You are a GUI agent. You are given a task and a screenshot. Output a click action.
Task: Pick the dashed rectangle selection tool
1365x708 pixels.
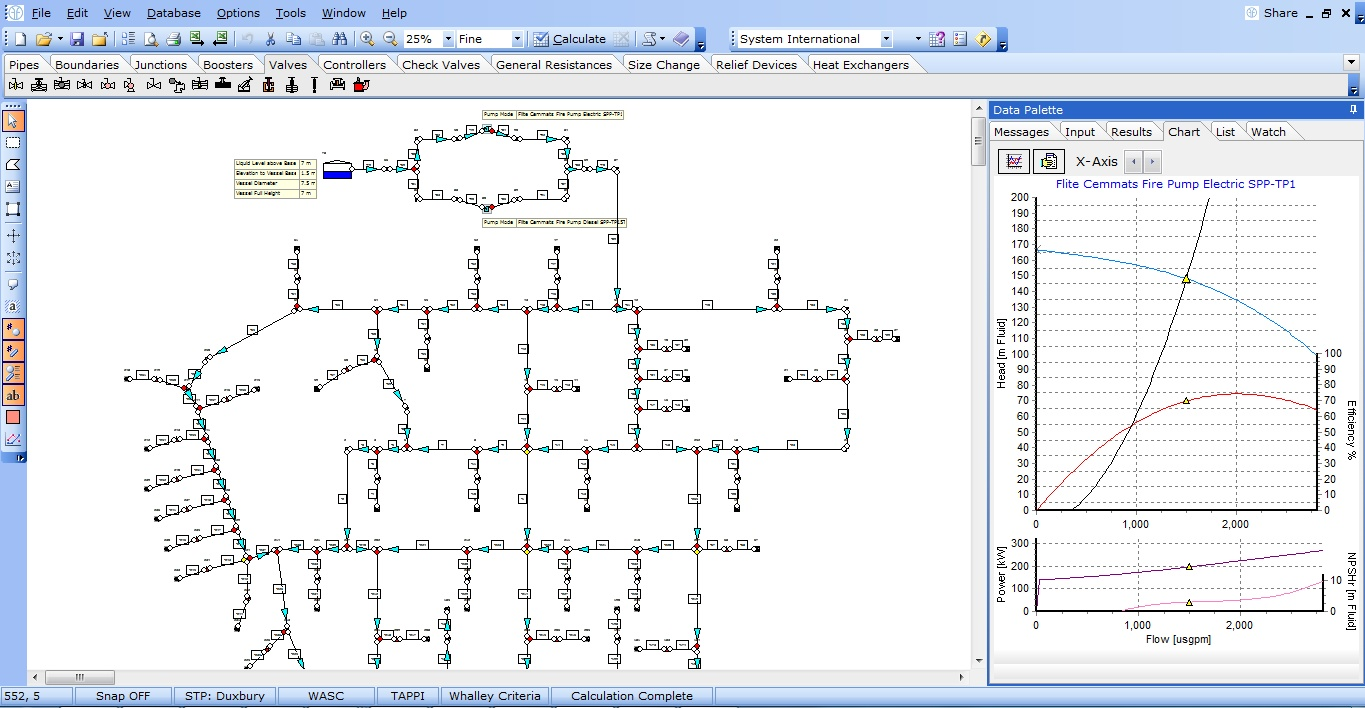pyautogui.click(x=13, y=143)
